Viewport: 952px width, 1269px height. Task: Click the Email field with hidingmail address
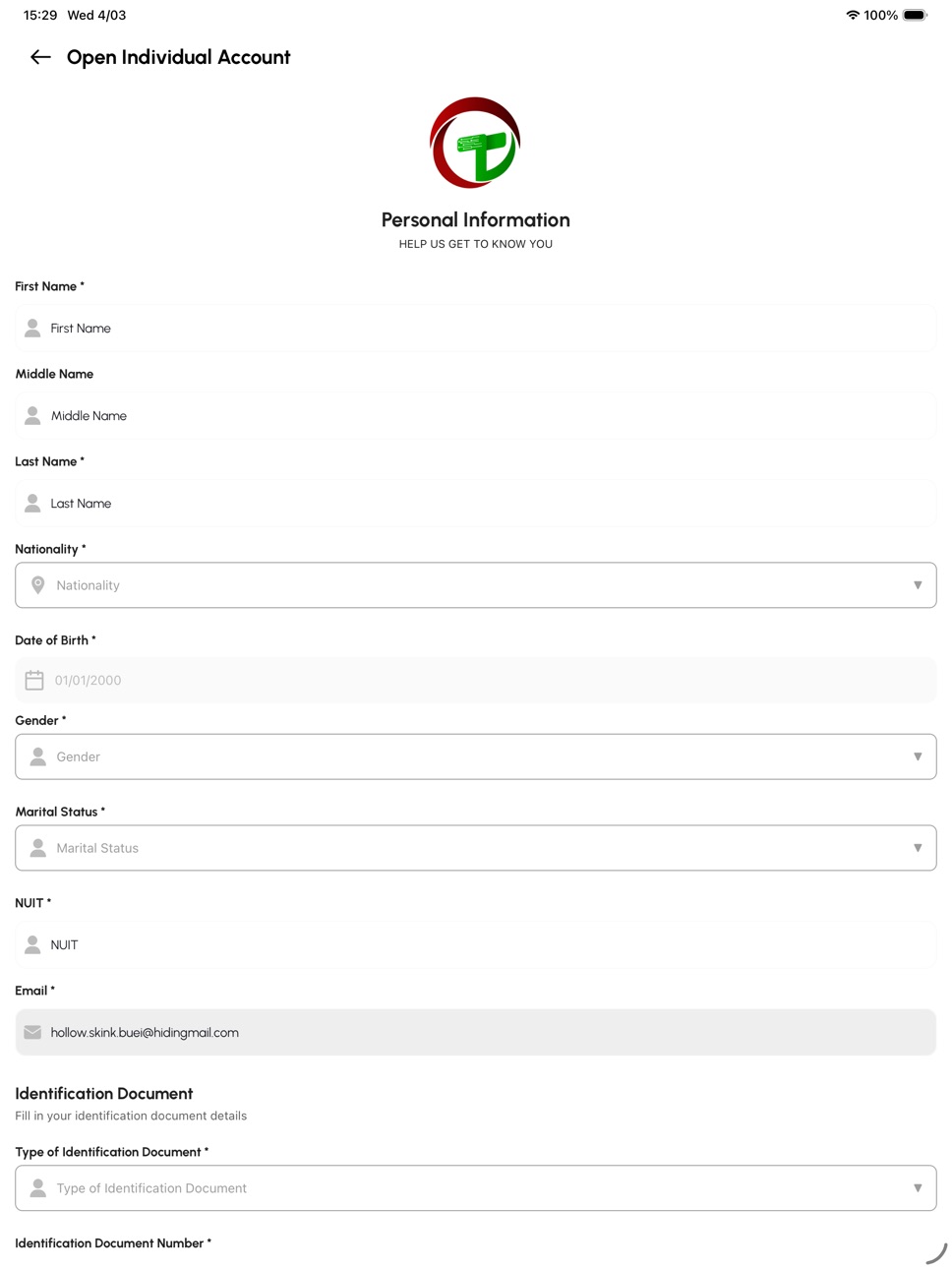476,1032
